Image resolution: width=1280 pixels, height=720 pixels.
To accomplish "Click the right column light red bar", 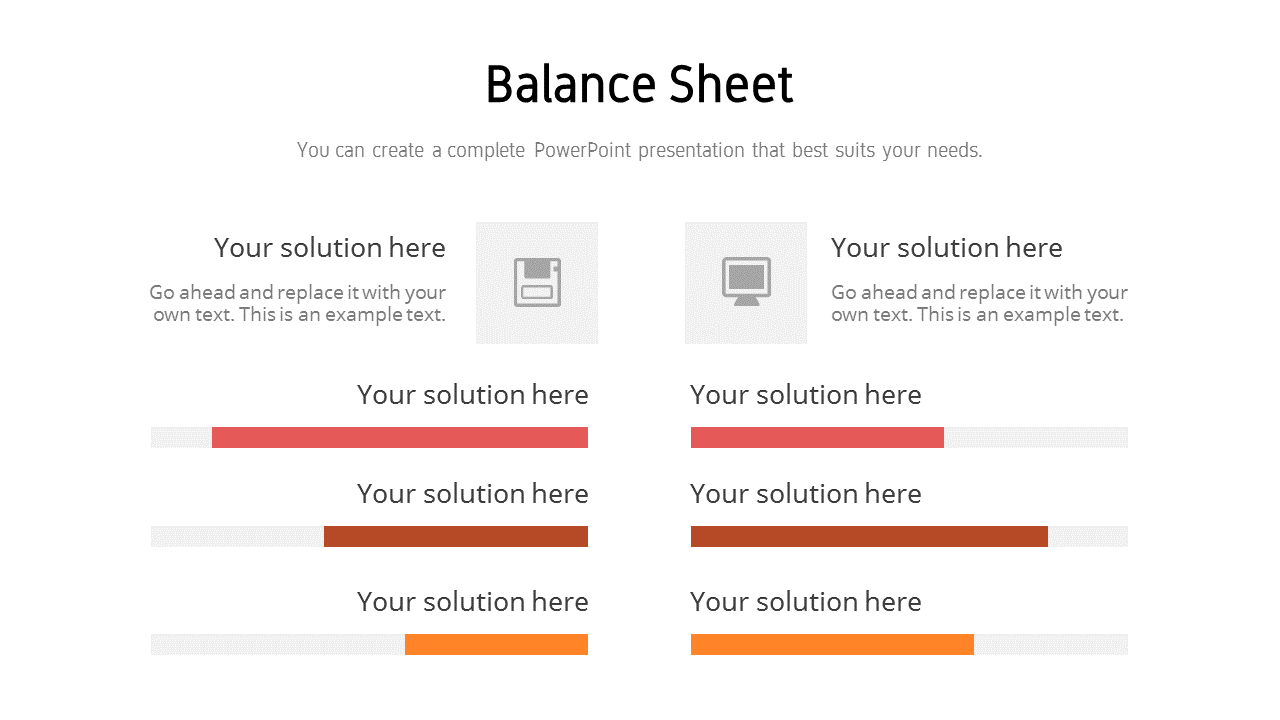I will (817, 438).
